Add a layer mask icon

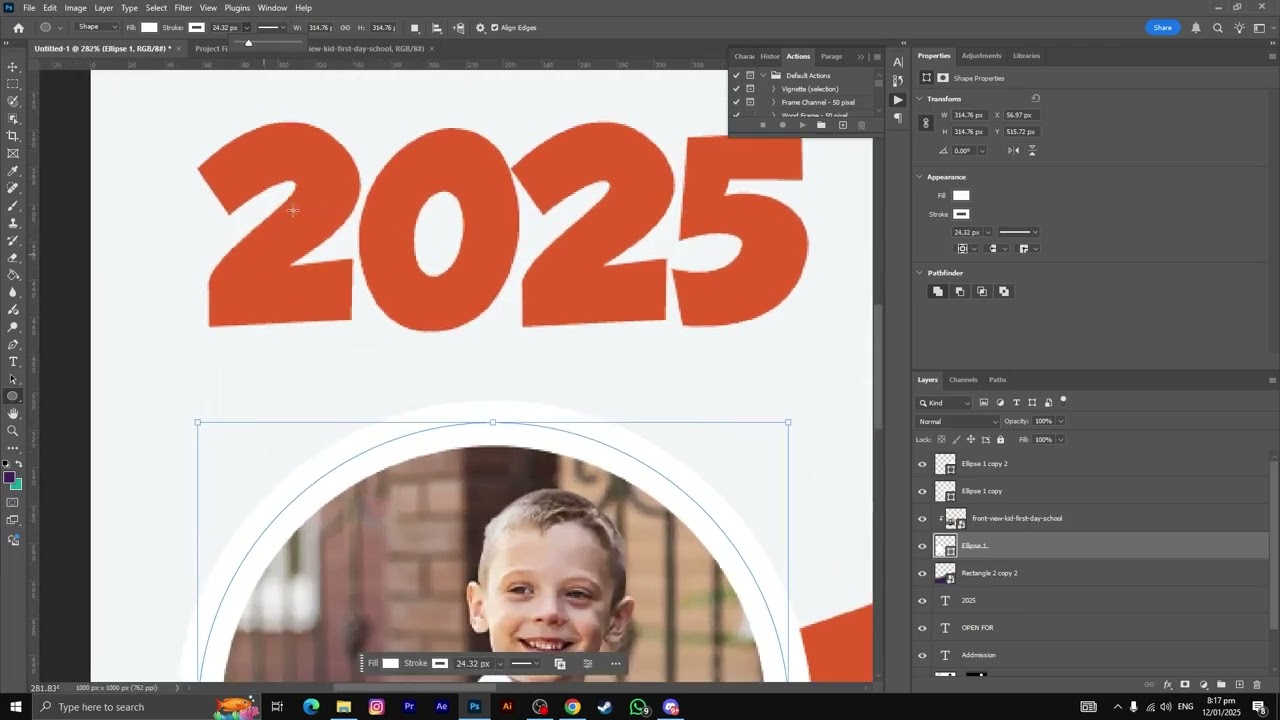click(1185, 685)
